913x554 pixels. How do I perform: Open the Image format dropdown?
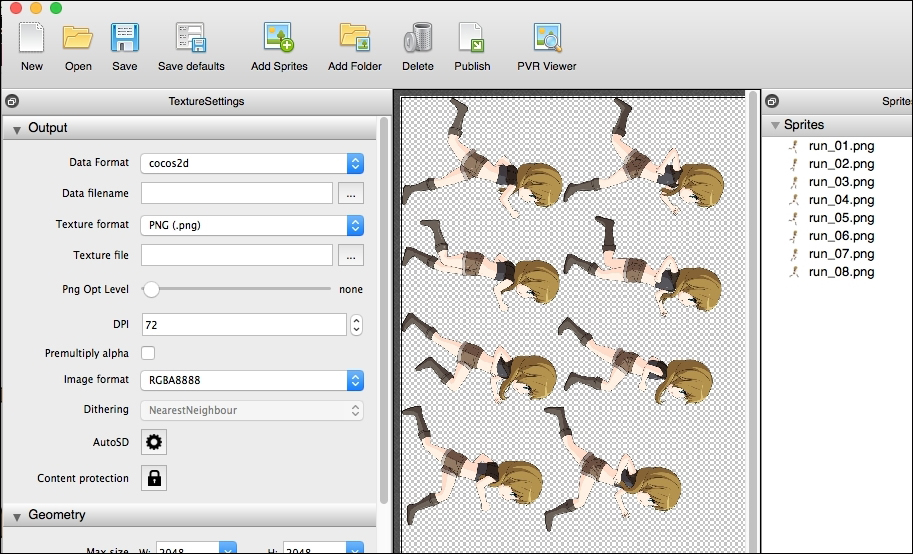(x=252, y=380)
